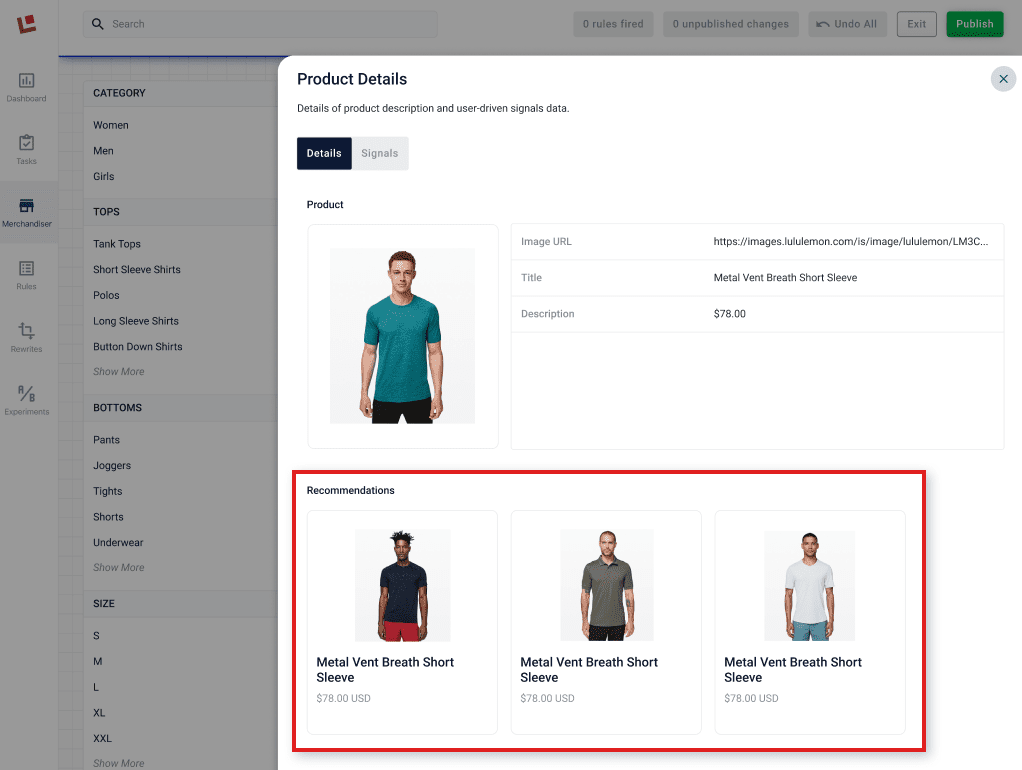Close the Product Details panel
Image resolution: width=1022 pixels, height=770 pixels.
tap(1003, 79)
